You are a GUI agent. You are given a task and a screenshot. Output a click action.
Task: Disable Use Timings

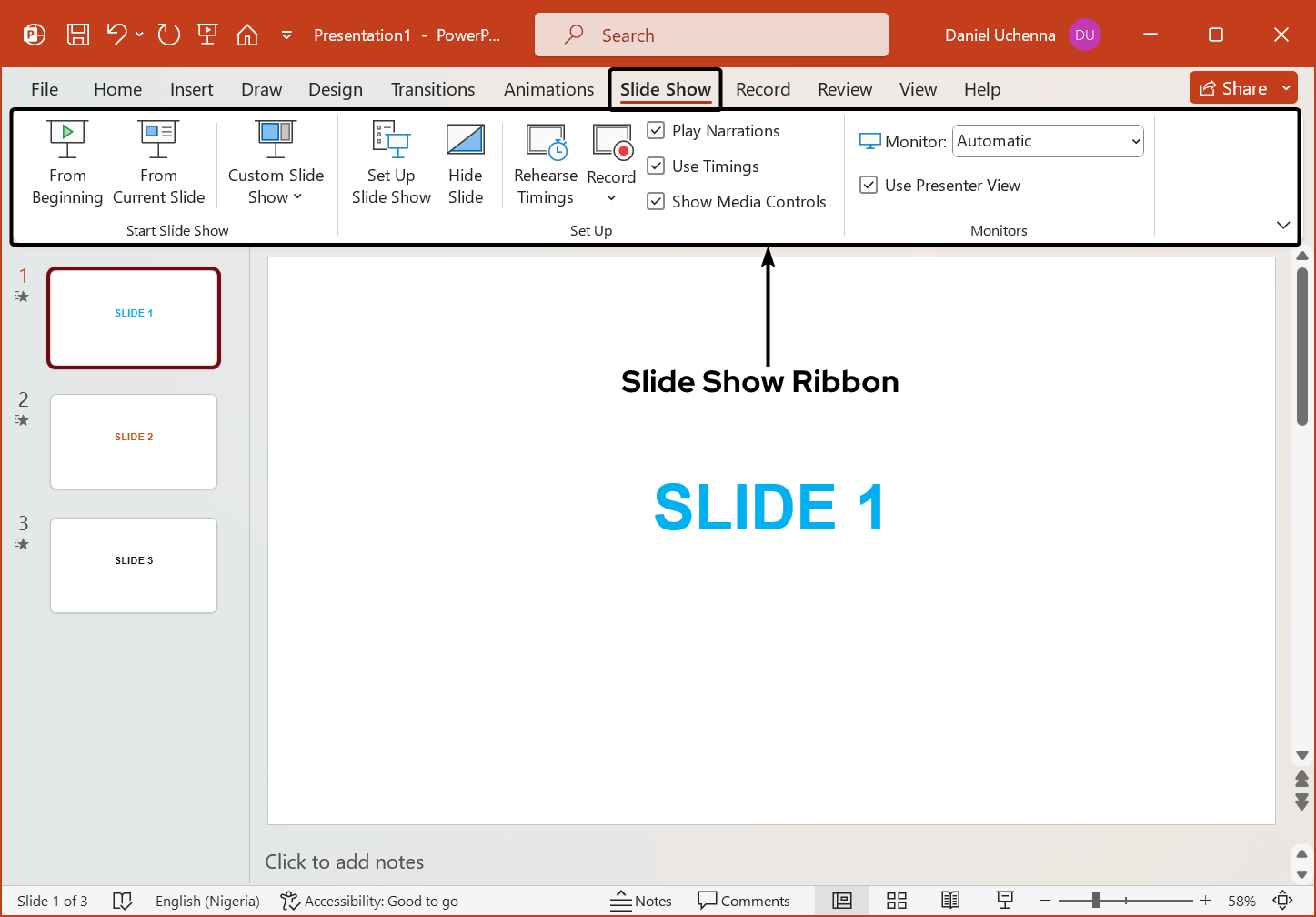click(656, 166)
